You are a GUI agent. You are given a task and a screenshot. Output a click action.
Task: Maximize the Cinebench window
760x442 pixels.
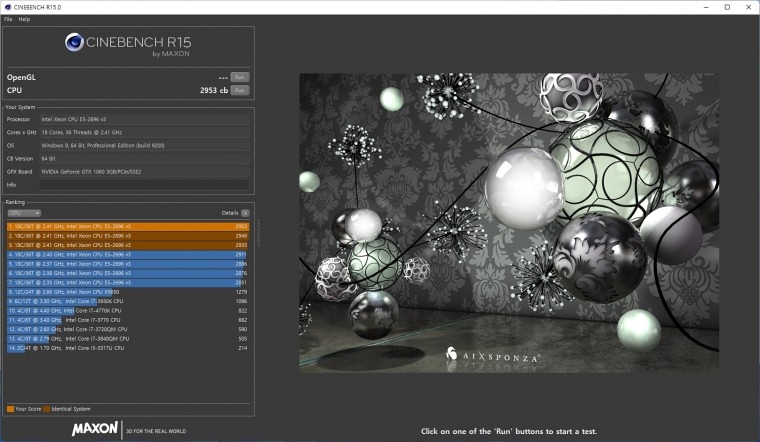tap(727, 7)
